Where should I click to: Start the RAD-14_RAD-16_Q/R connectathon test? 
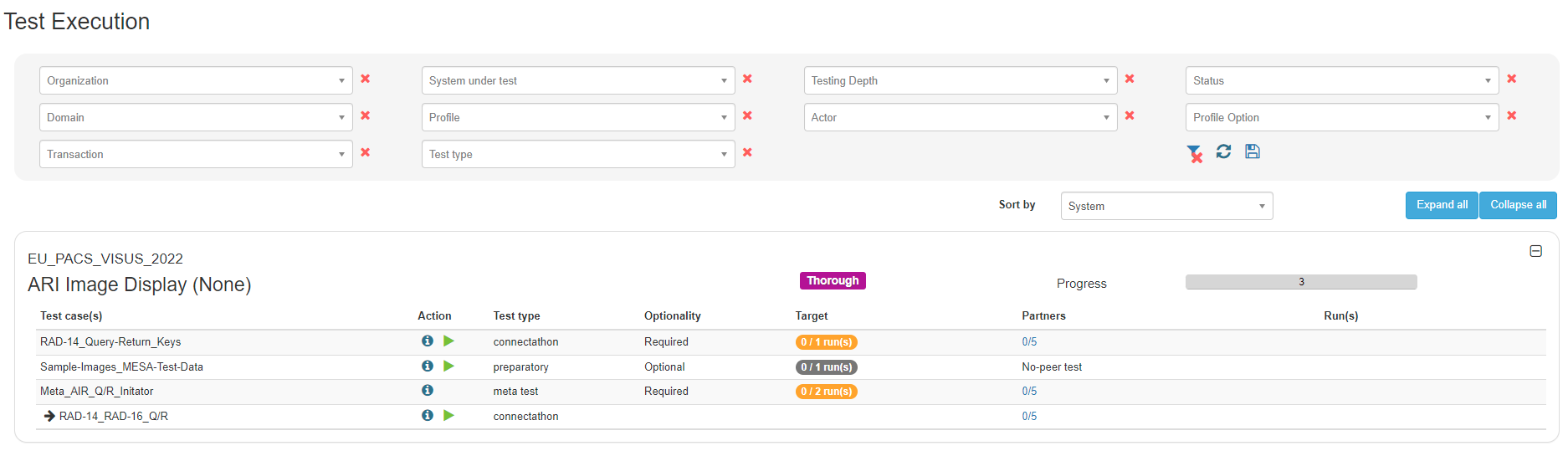click(x=448, y=416)
